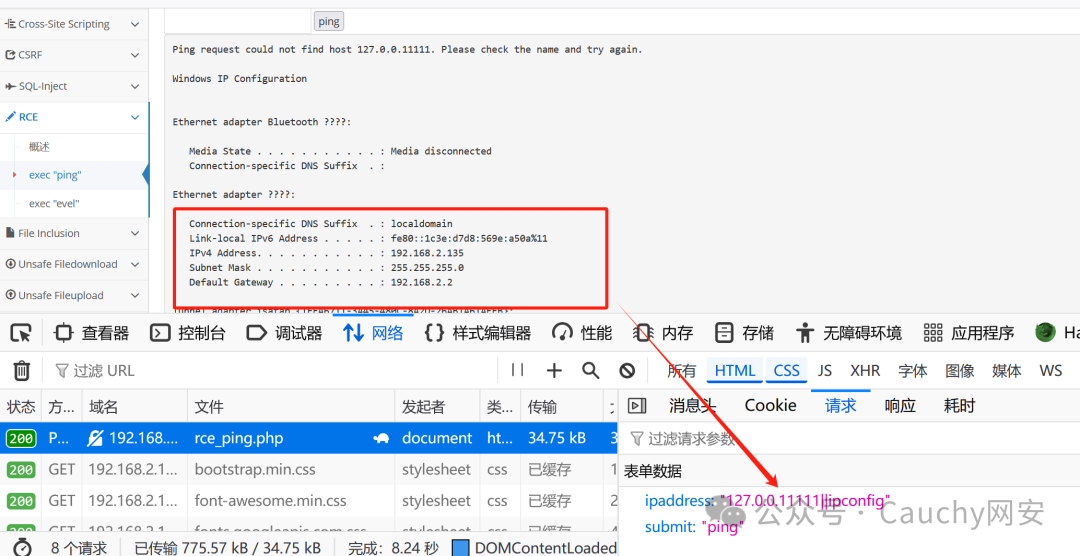Image resolution: width=1080 pixels, height=556 pixels.
Task: Open the 存储 storage tab
Action: click(744, 333)
